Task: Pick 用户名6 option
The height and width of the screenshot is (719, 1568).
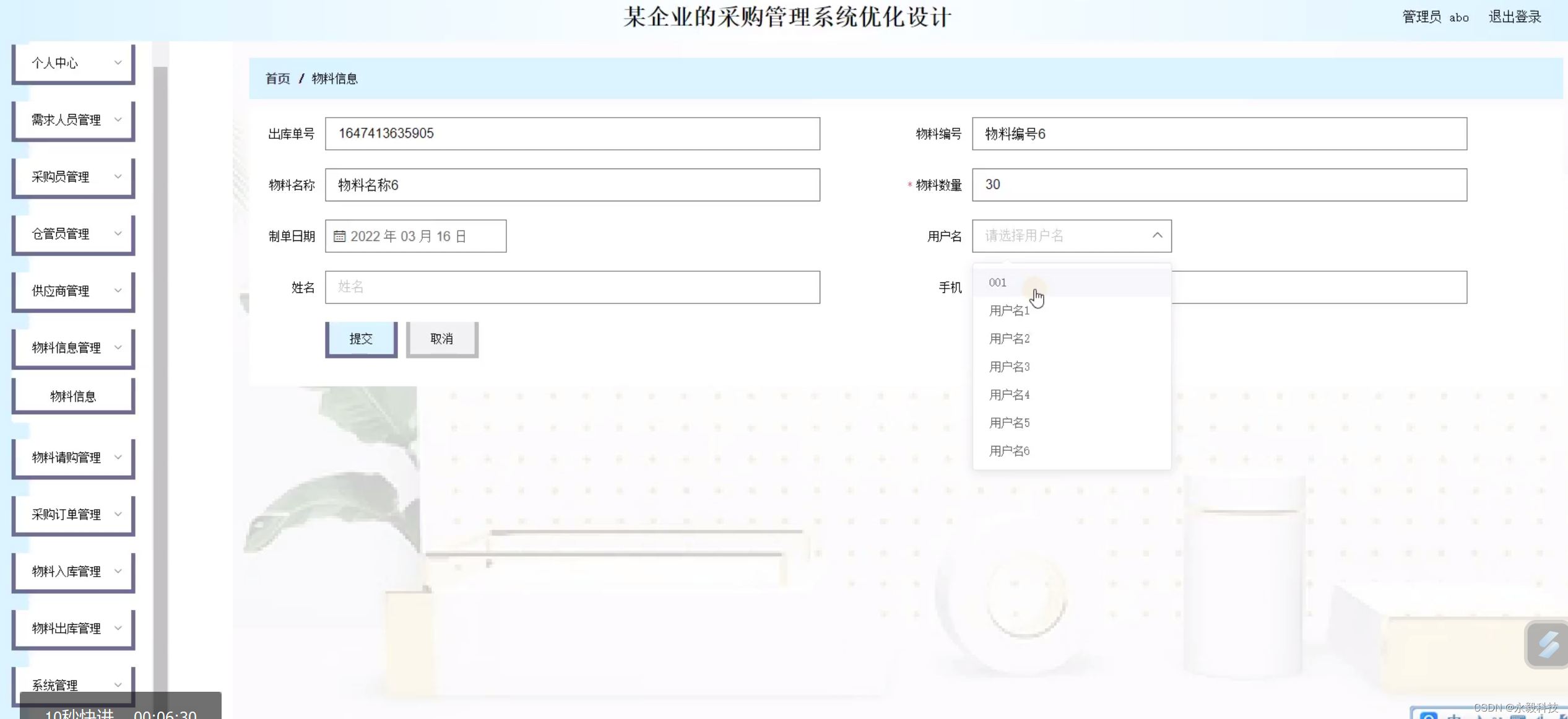Action: [1009, 451]
